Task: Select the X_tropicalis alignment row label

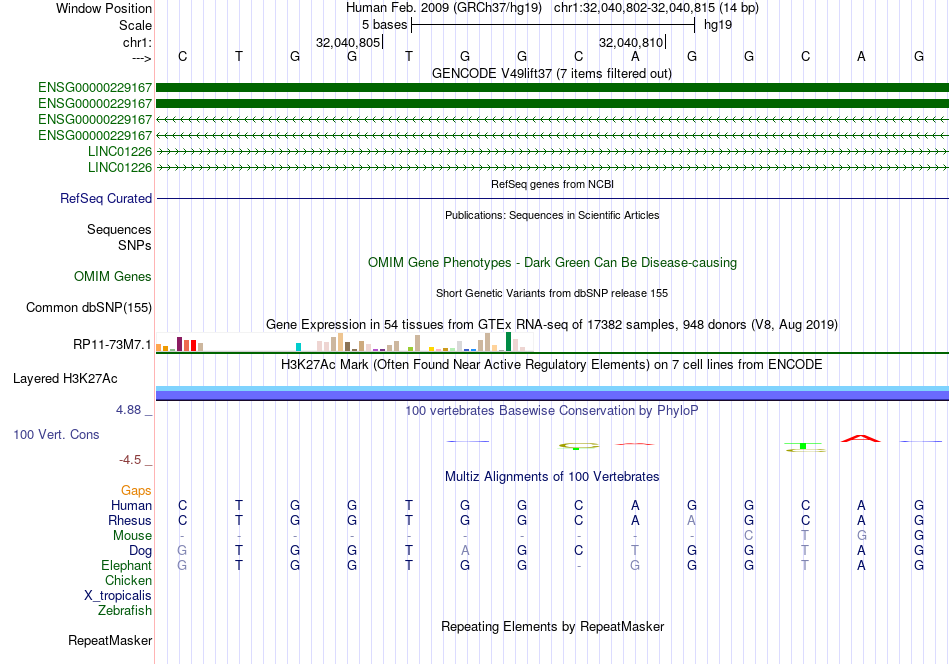Action: point(118,596)
